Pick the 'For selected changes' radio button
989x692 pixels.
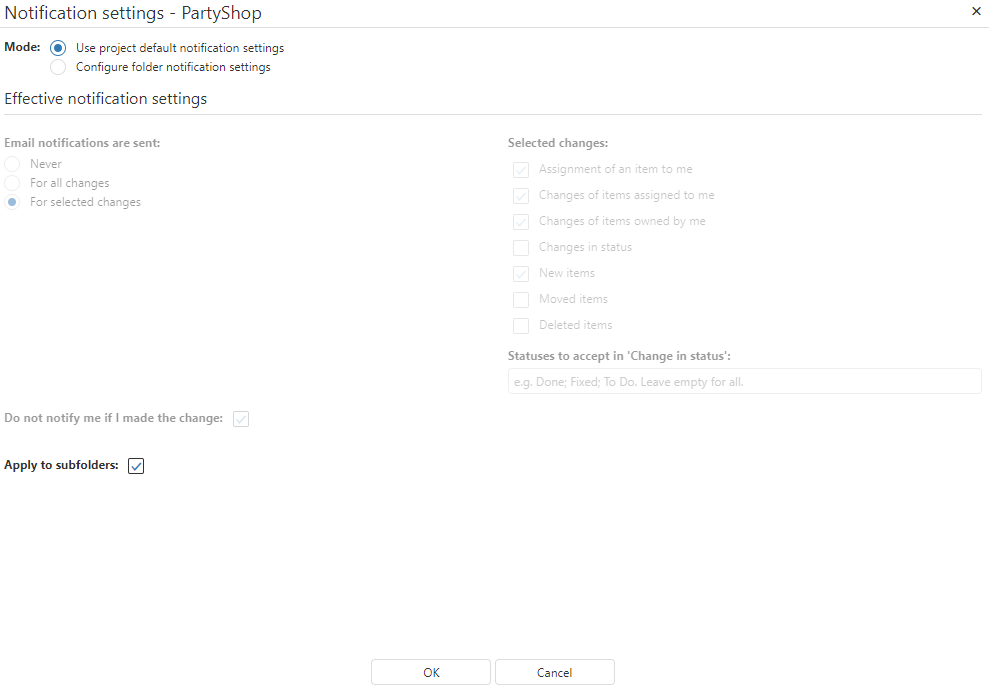pyautogui.click(x=12, y=202)
